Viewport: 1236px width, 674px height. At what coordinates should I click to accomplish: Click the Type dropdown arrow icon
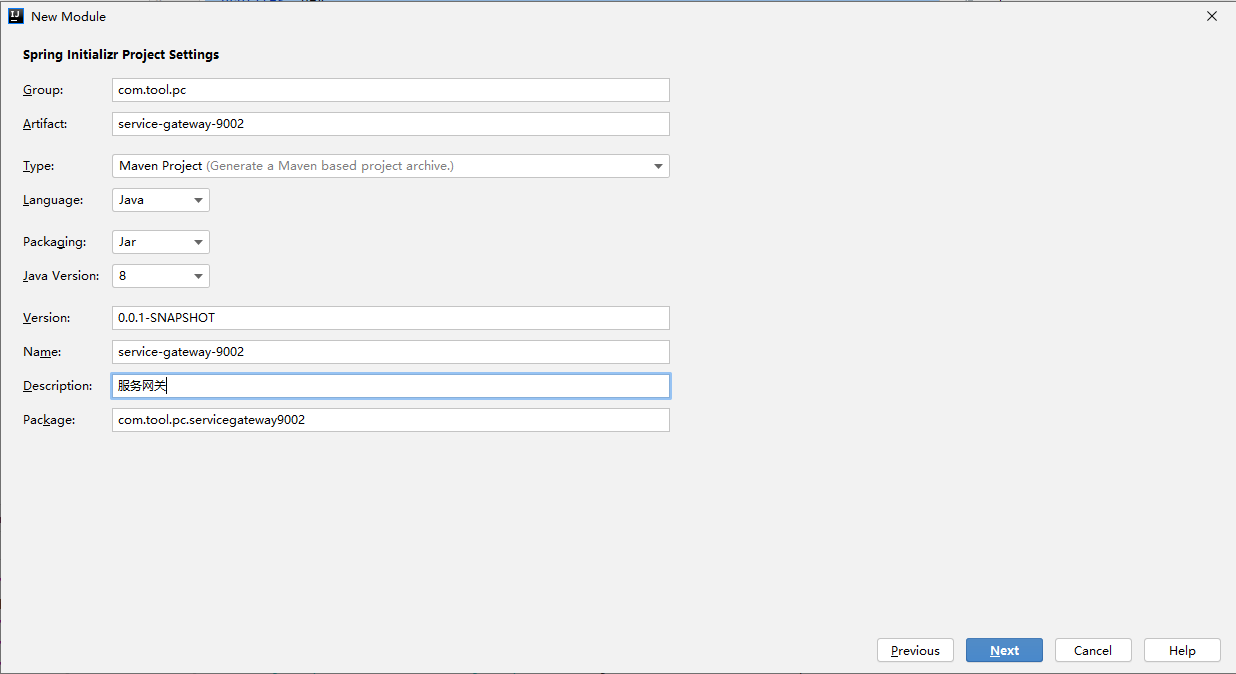tap(659, 166)
